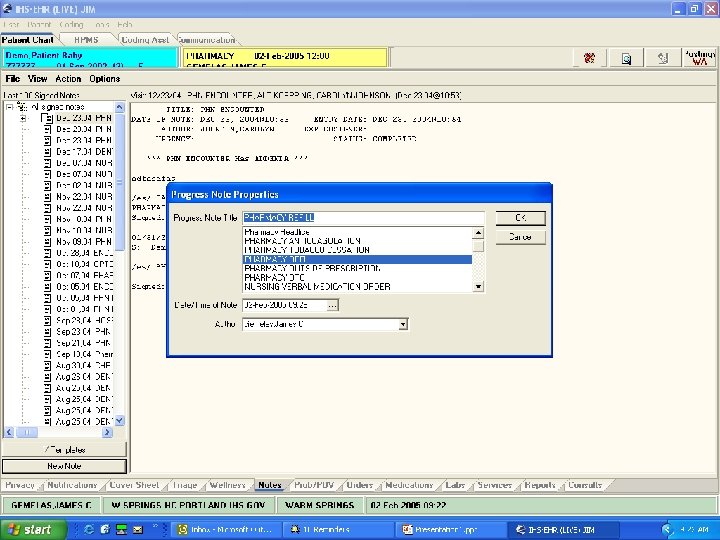Viewport: 720px width, 540px height.
Task: Click the red icon in the top toolbar
Action: pos(590,58)
